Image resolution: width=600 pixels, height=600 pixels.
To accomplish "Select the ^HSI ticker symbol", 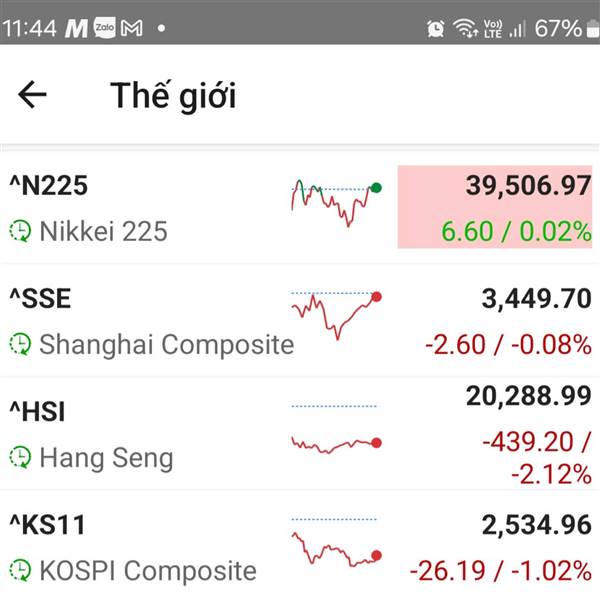I will (x=37, y=412).
